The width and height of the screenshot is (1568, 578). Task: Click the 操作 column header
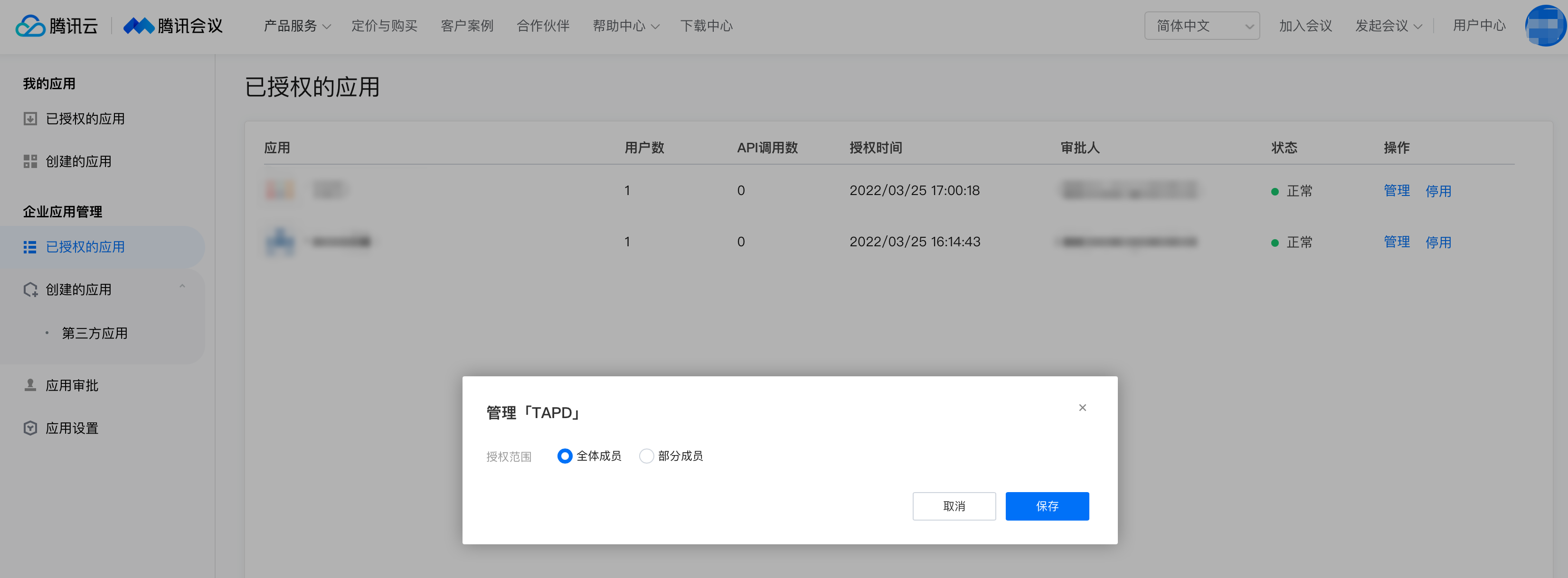1397,148
